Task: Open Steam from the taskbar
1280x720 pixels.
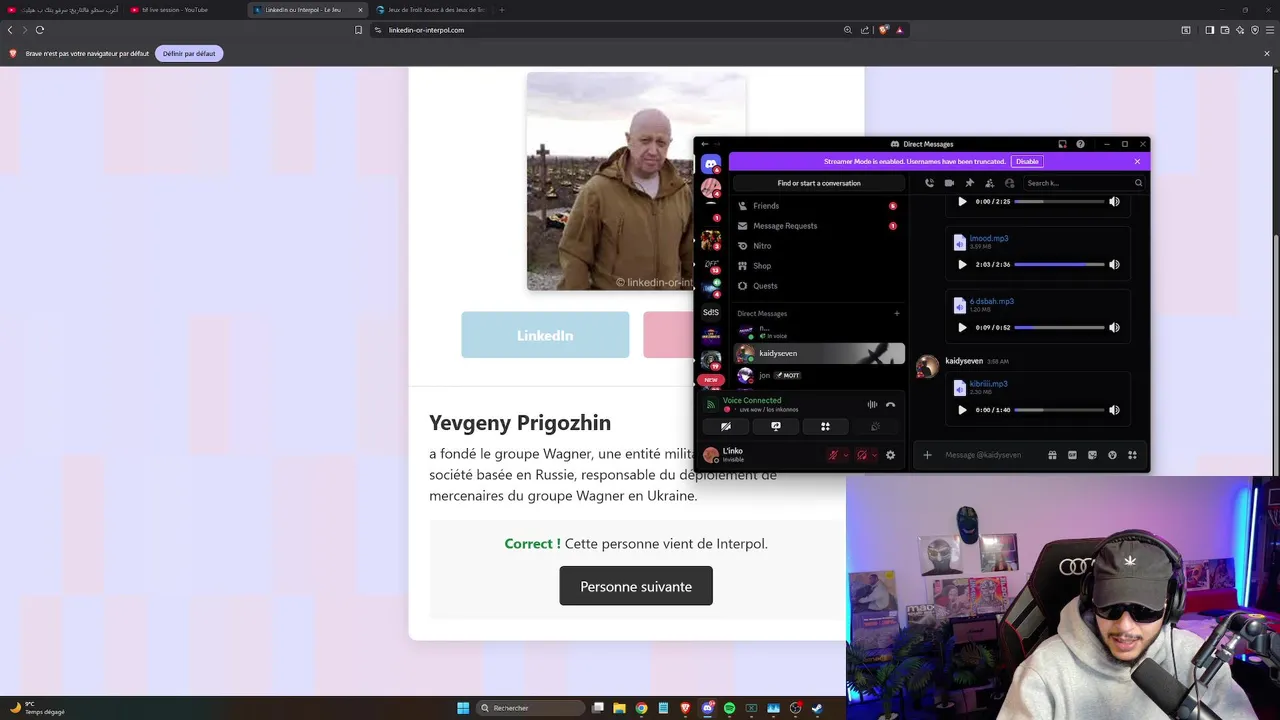Action: pos(817,708)
